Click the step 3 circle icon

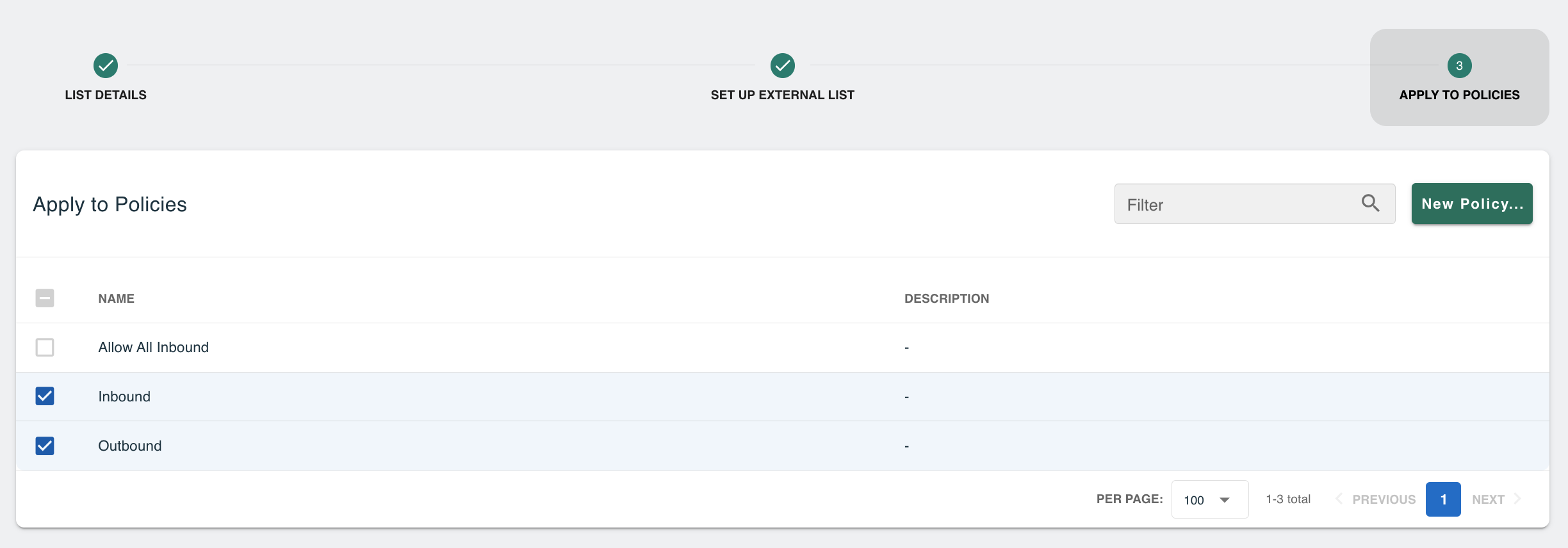(x=1459, y=65)
